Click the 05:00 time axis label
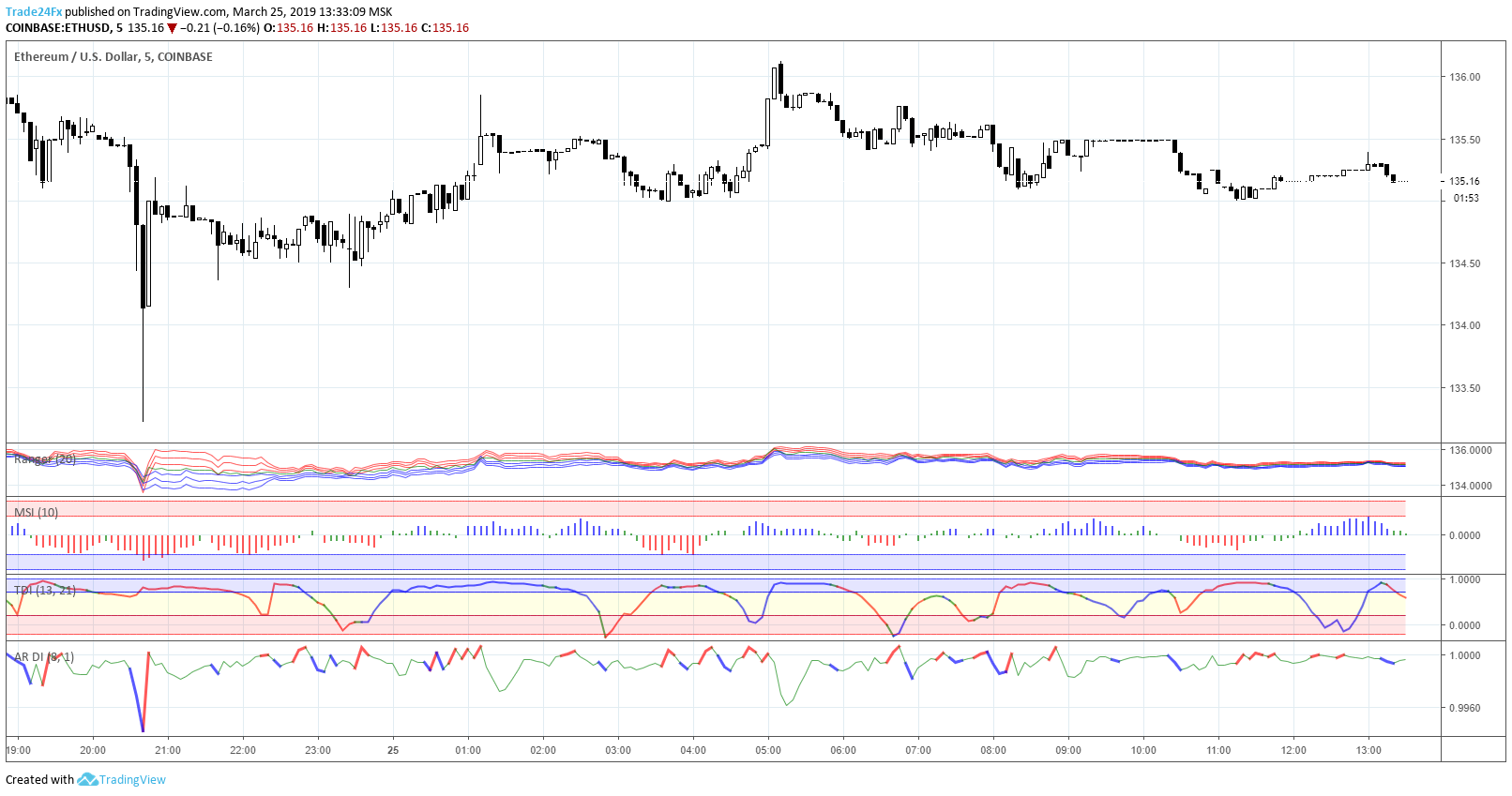1512x796 pixels. pos(768,750)
